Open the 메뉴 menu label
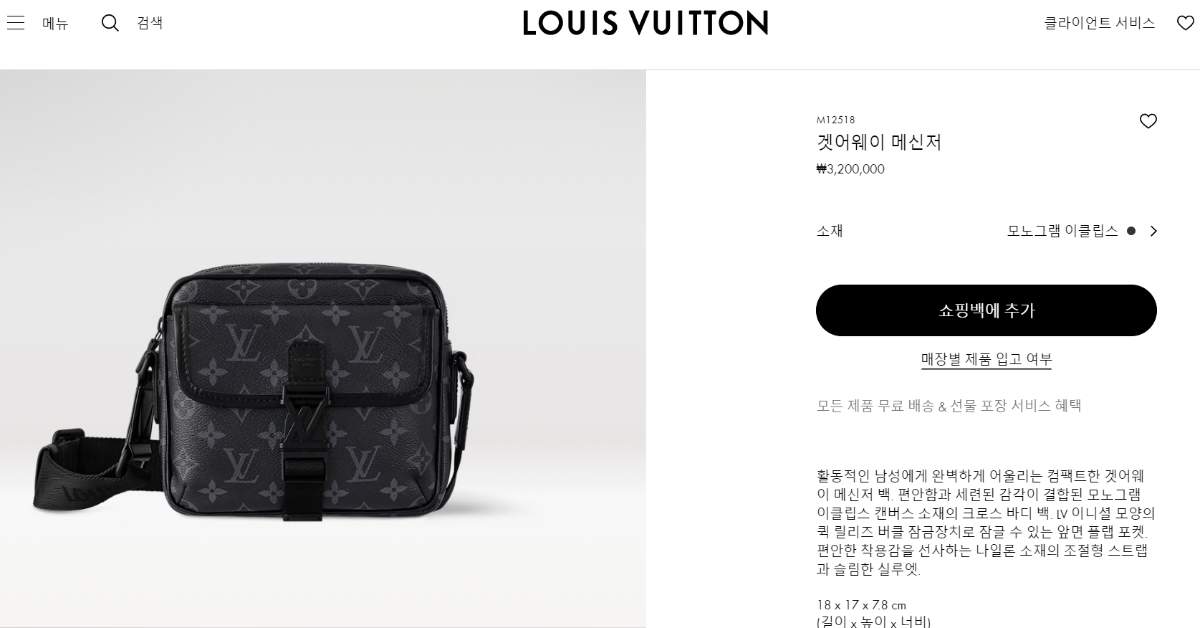 (x=55, y=23)
